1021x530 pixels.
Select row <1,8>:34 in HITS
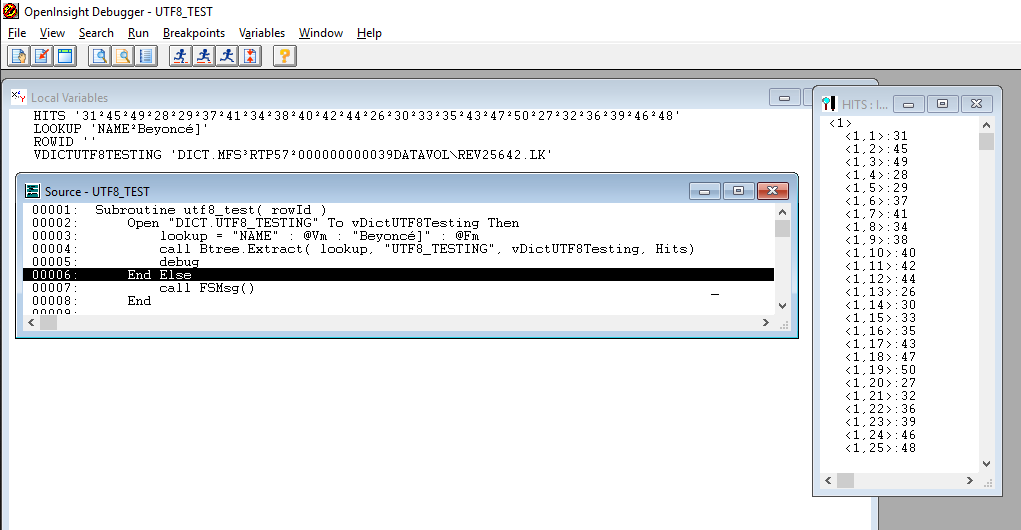click(876, 227)
